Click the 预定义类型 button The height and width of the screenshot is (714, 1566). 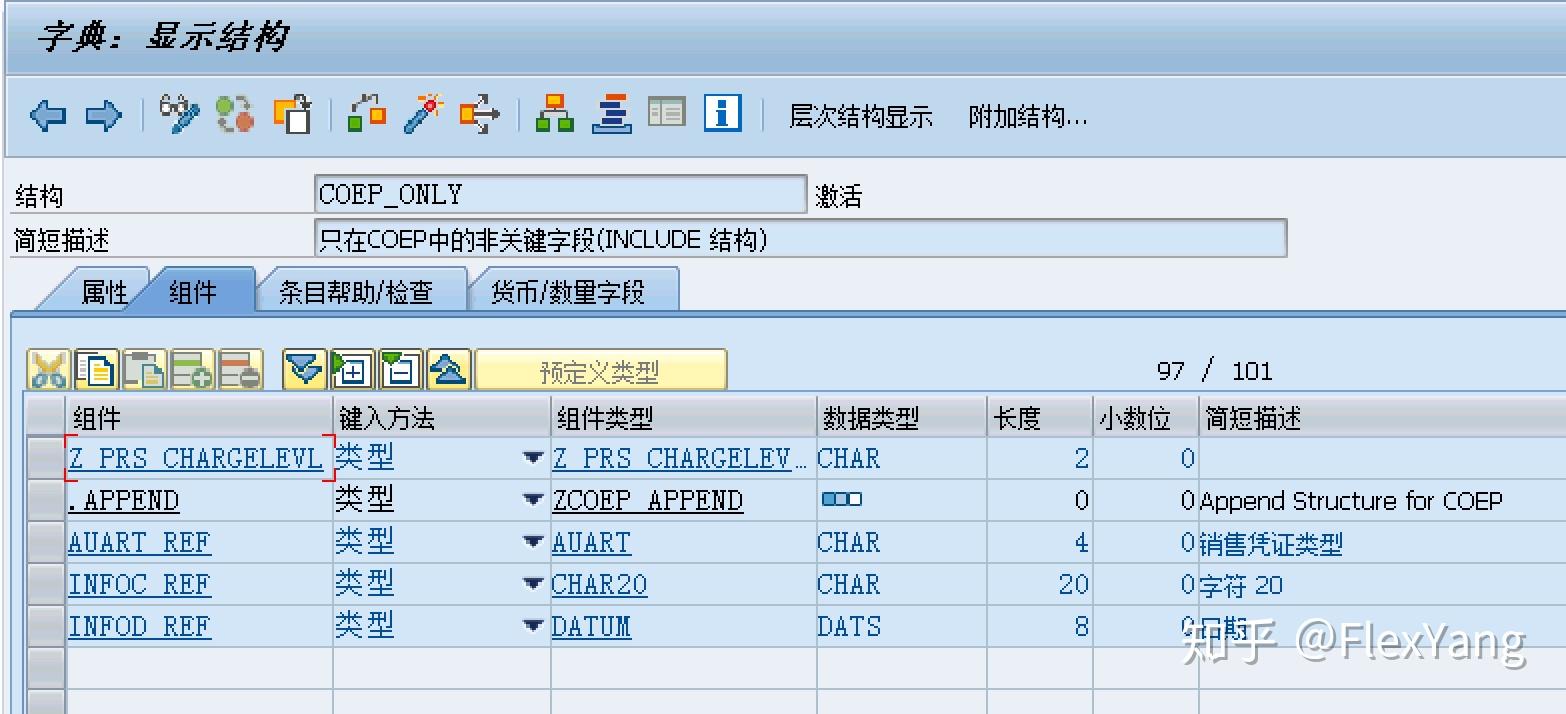[x=602, y=368]
